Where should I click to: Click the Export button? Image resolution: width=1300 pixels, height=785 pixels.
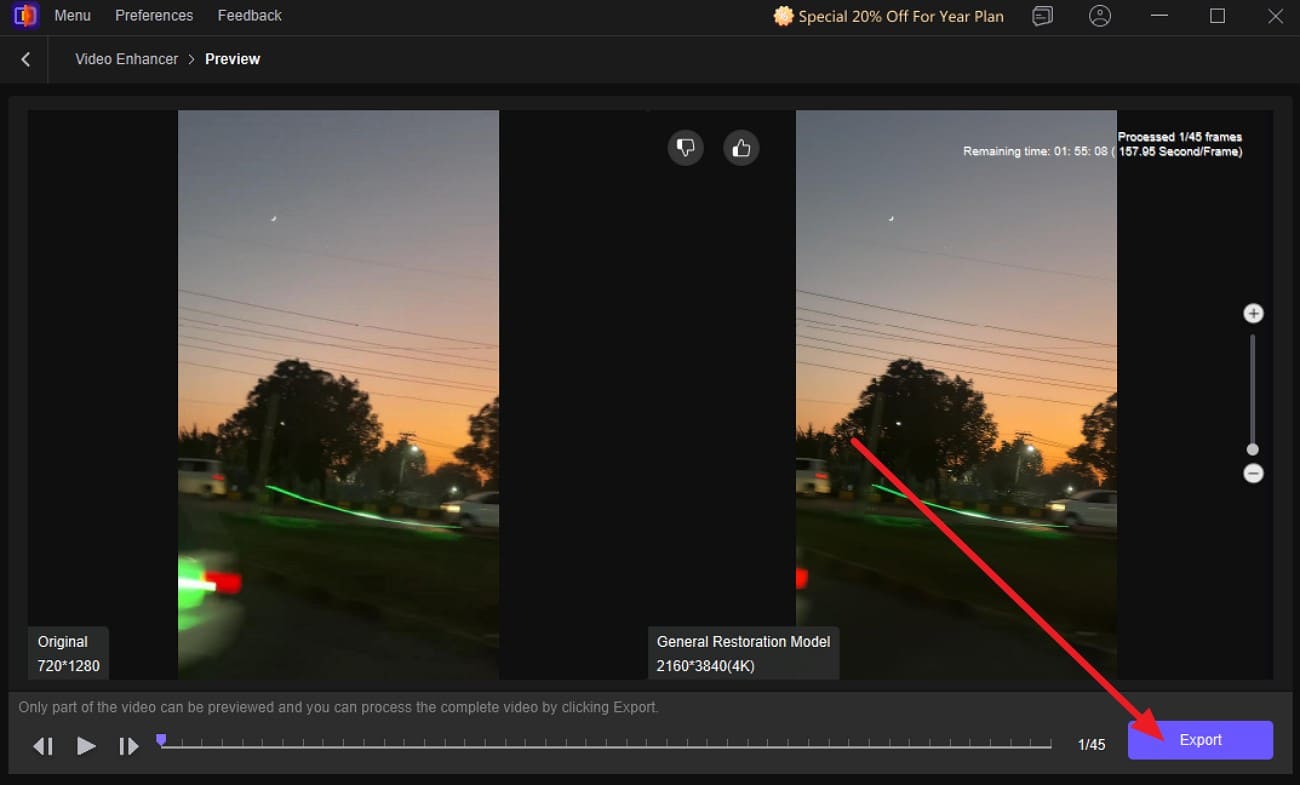1200,740
